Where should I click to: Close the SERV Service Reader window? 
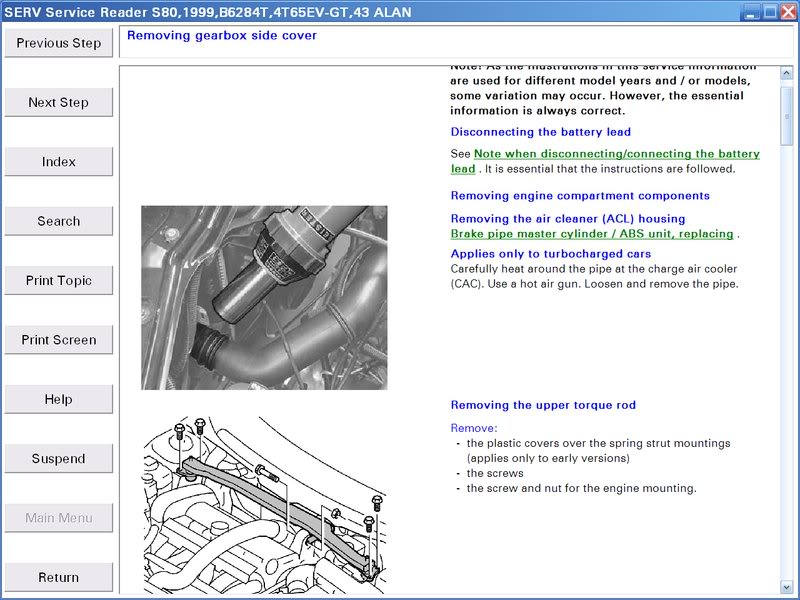click(x=789, y=12)
